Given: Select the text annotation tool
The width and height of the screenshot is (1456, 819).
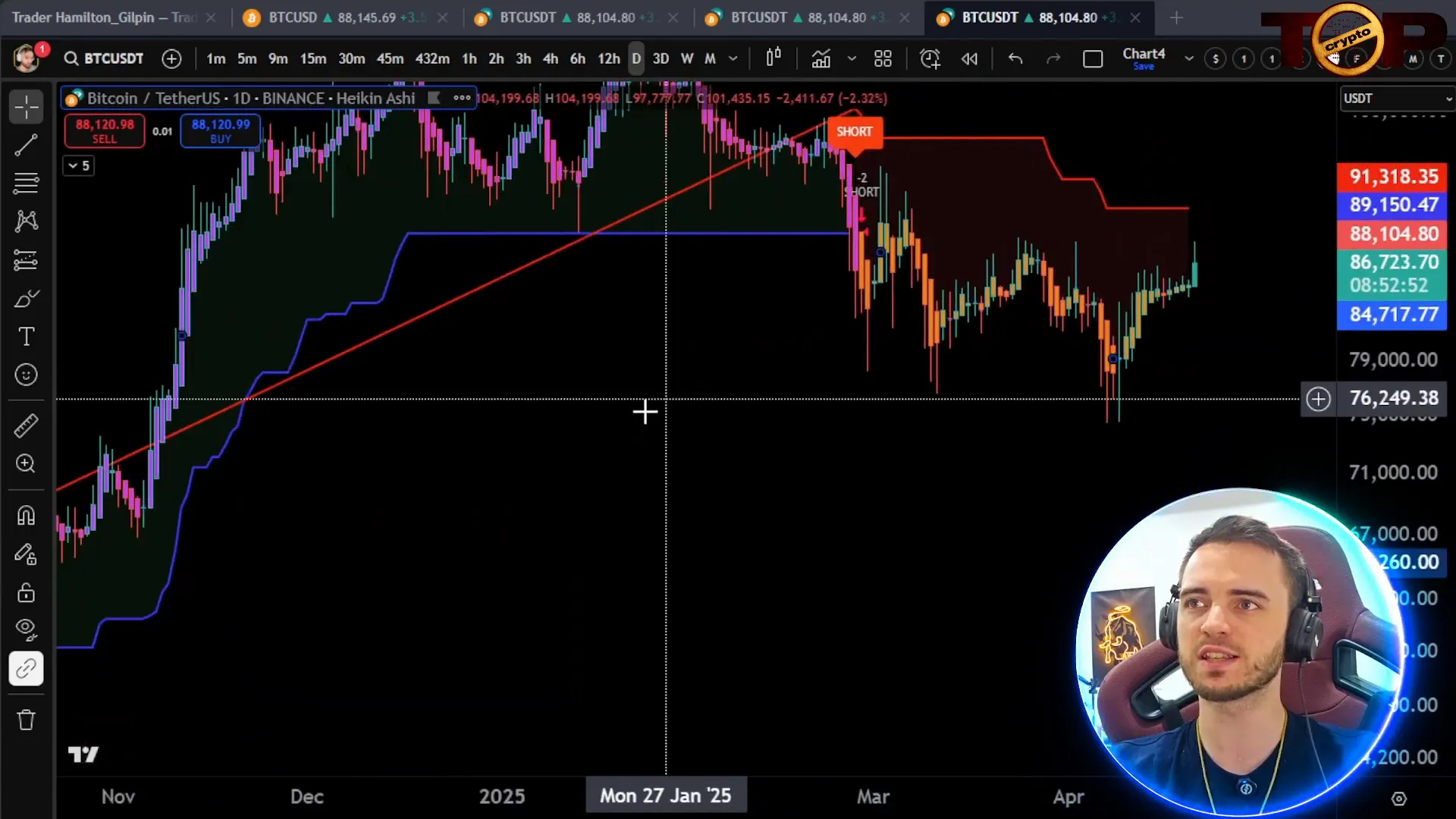Looking at the screenshot, I should 26,337.
